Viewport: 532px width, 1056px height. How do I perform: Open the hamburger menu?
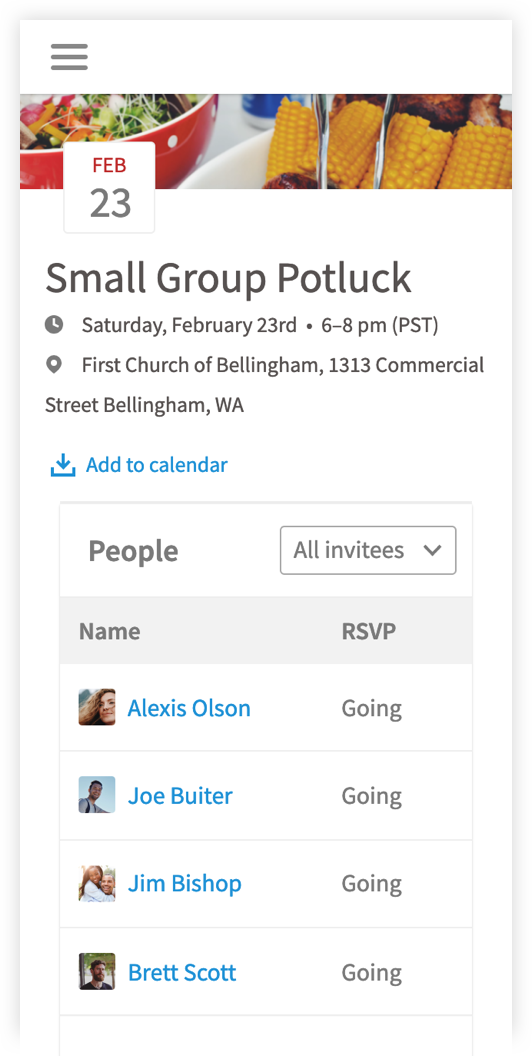pyautogui.click(x=69, y=57)
